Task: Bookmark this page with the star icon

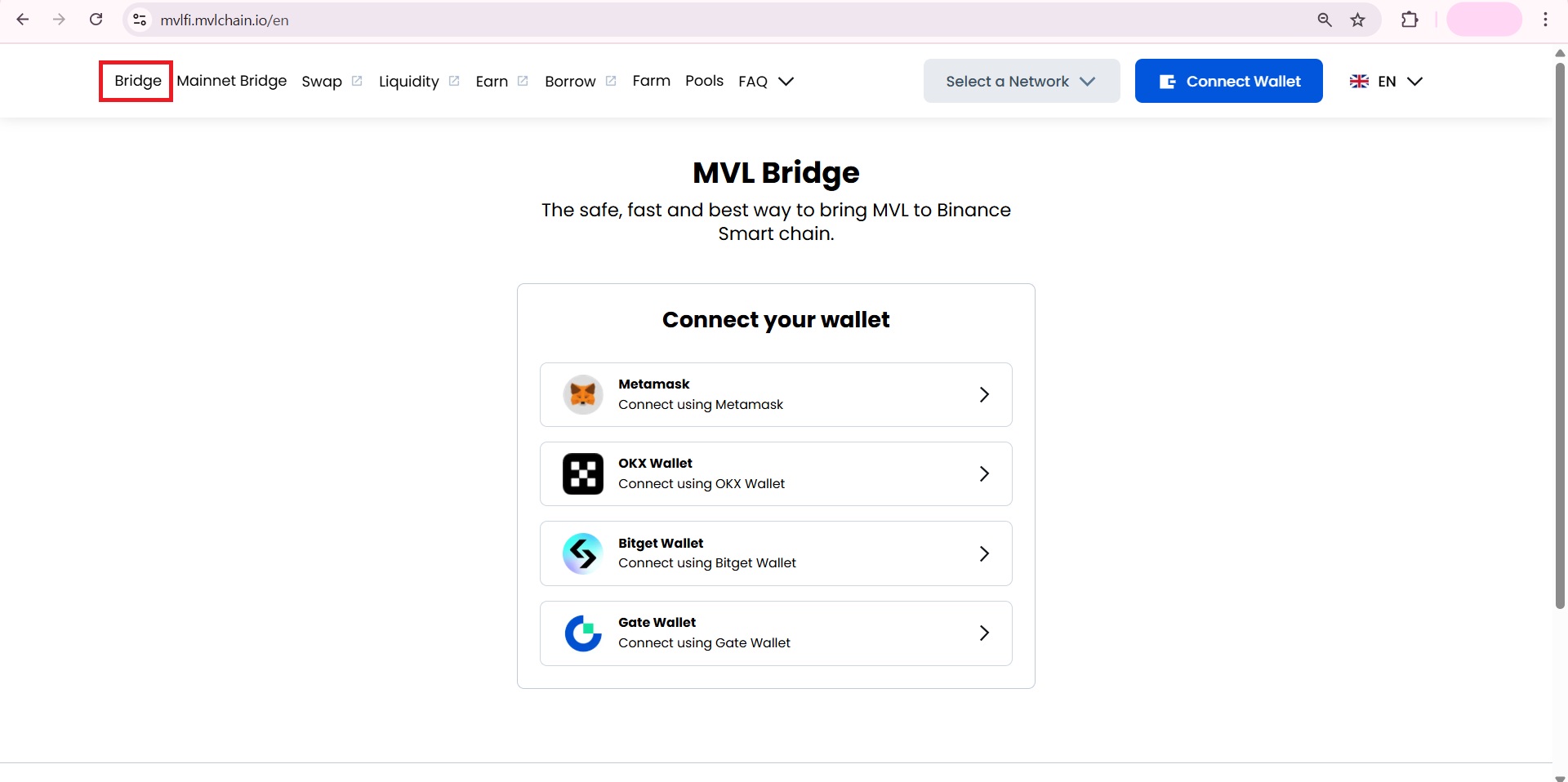Action: pyautogui.click(x=1358, y=20)
